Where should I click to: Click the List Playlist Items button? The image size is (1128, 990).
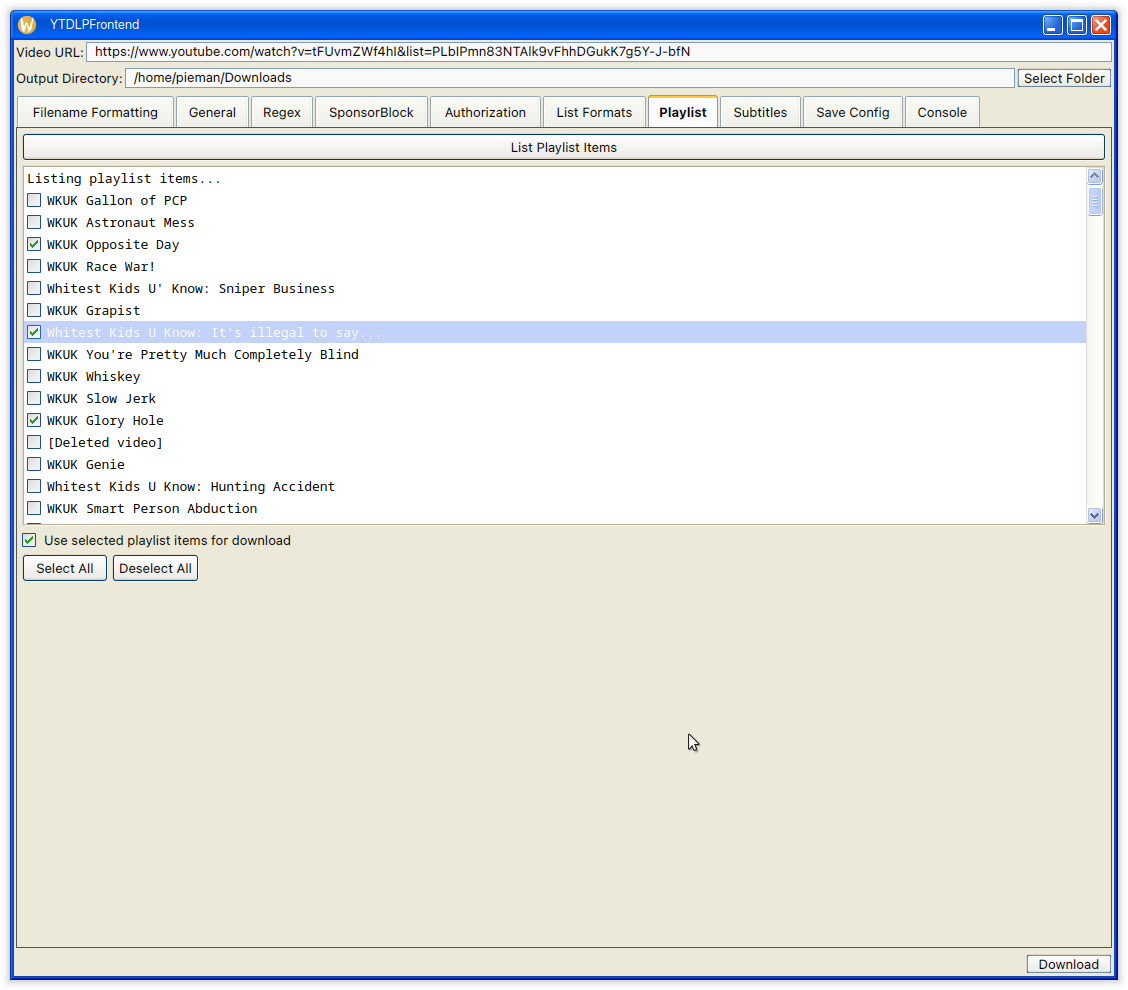point(563,147)
